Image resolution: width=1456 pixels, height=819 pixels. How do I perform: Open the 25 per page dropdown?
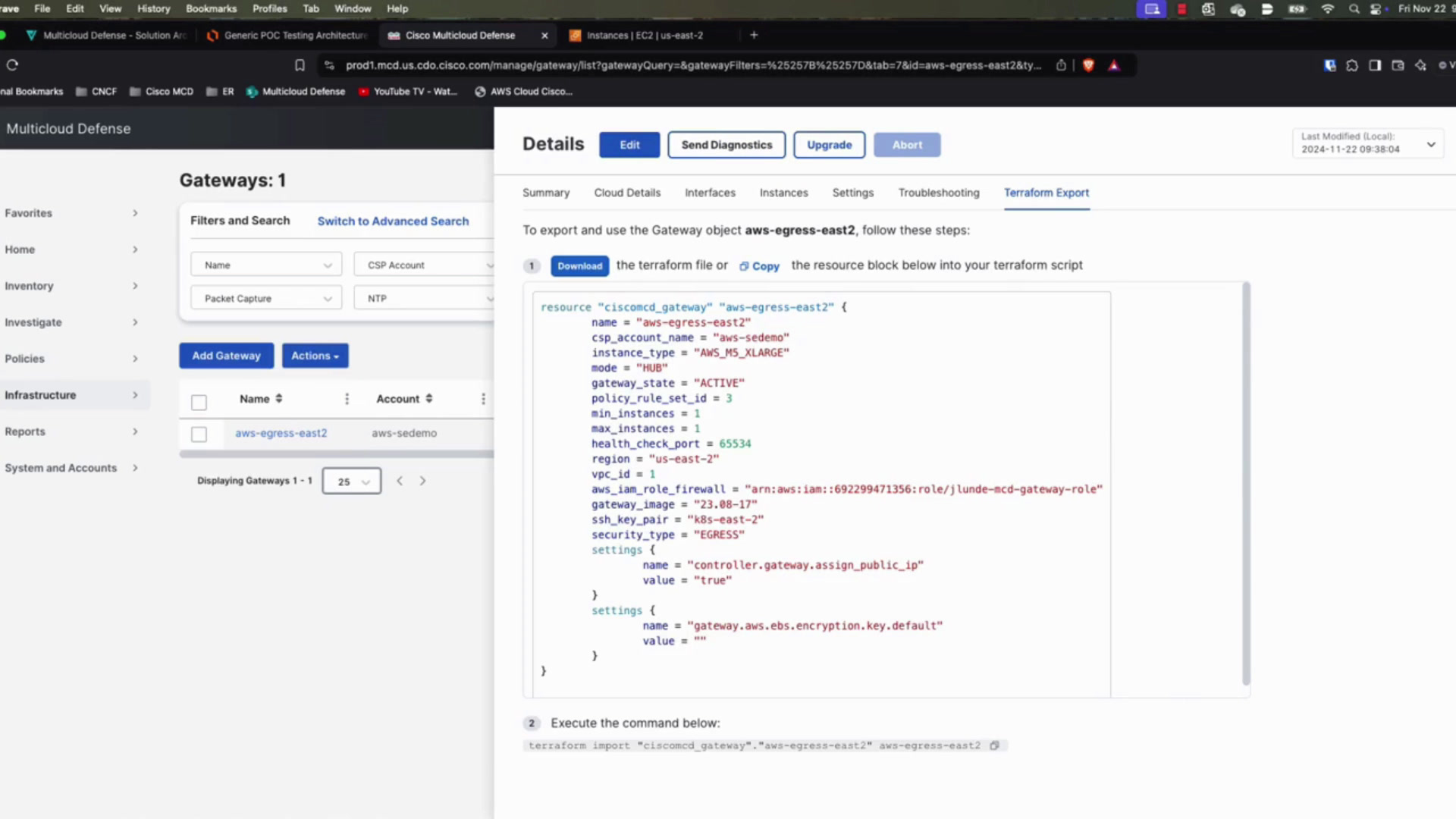click(x=352, y=482)
